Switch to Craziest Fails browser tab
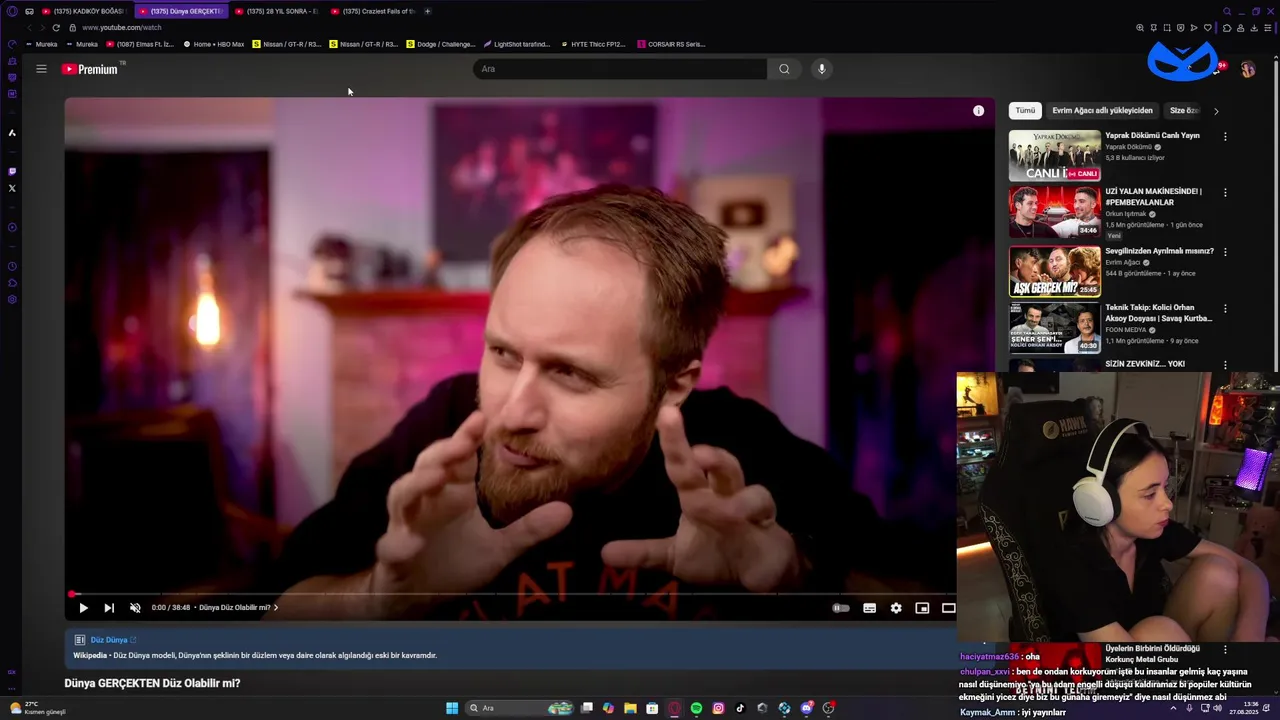 click(x=372, y=11)
